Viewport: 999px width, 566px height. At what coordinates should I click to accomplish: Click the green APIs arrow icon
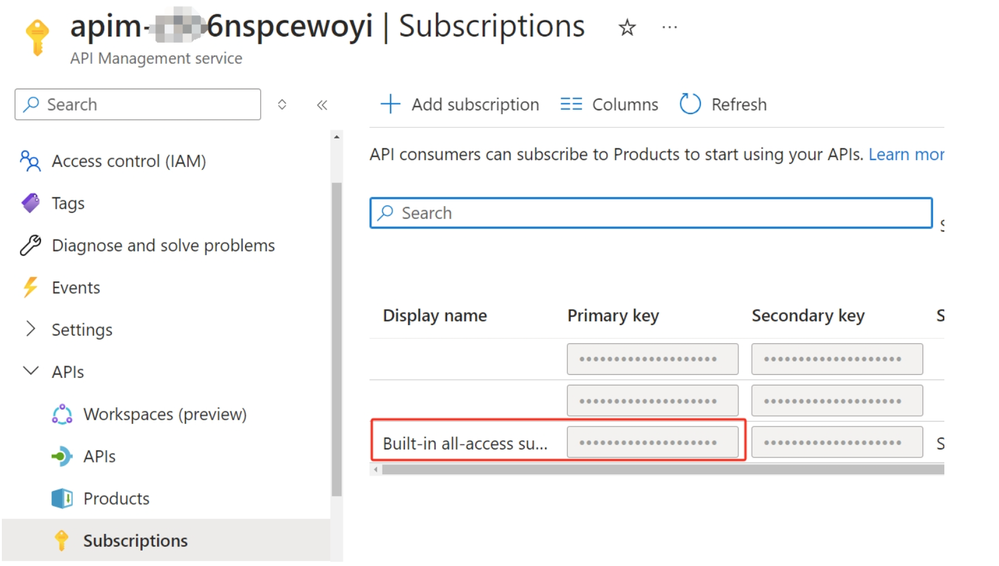62,456
